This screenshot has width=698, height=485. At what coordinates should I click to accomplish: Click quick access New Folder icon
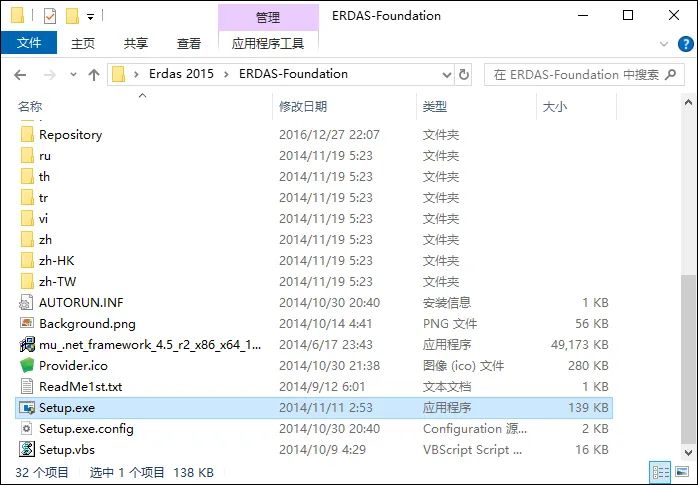tap(72, 16)
